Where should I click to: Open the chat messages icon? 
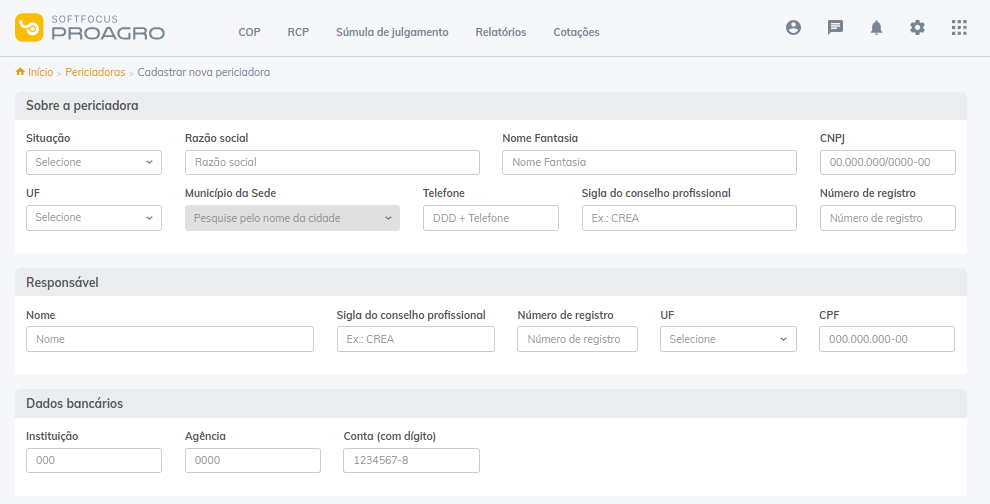tap(835, 28)
